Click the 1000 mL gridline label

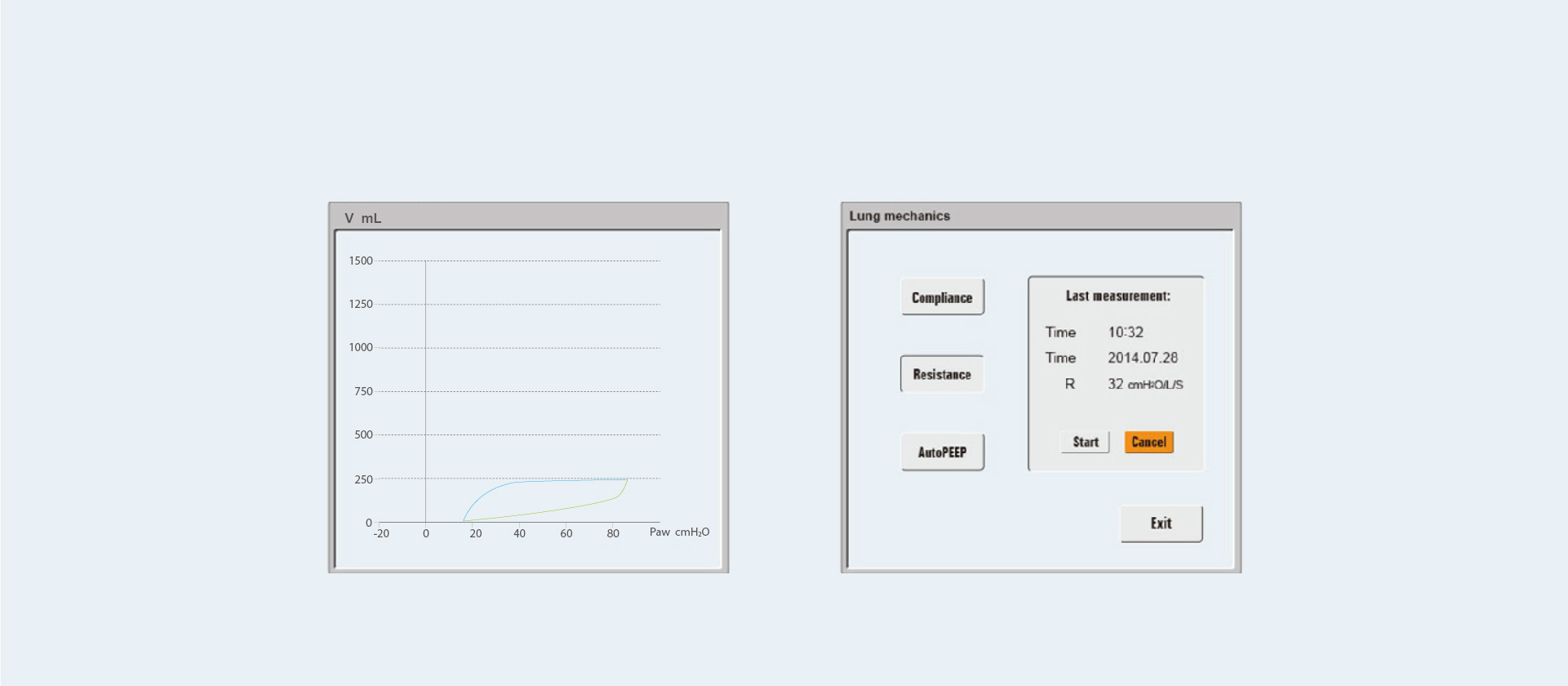point(361,347)
